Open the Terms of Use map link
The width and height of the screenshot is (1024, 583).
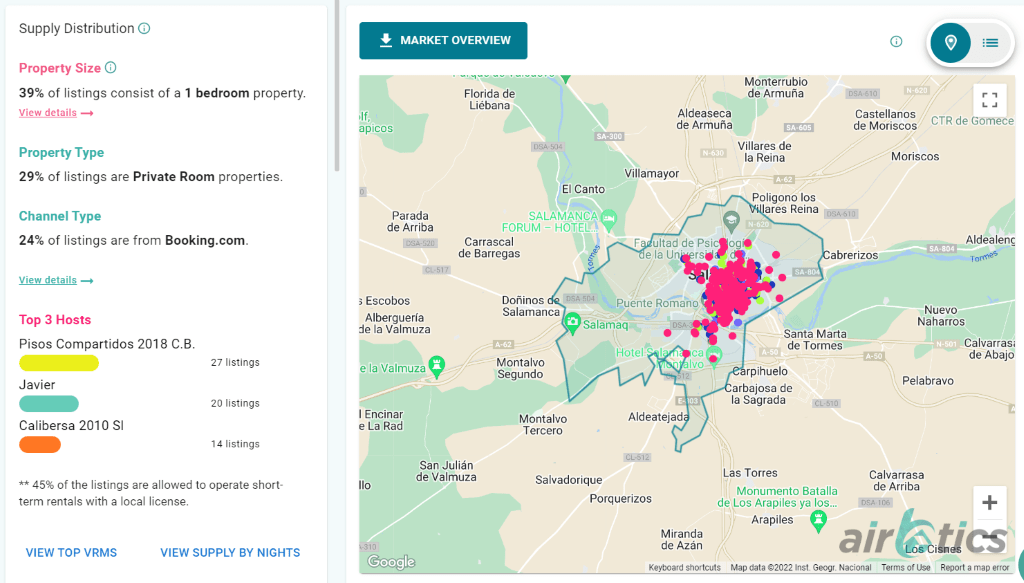905,566
